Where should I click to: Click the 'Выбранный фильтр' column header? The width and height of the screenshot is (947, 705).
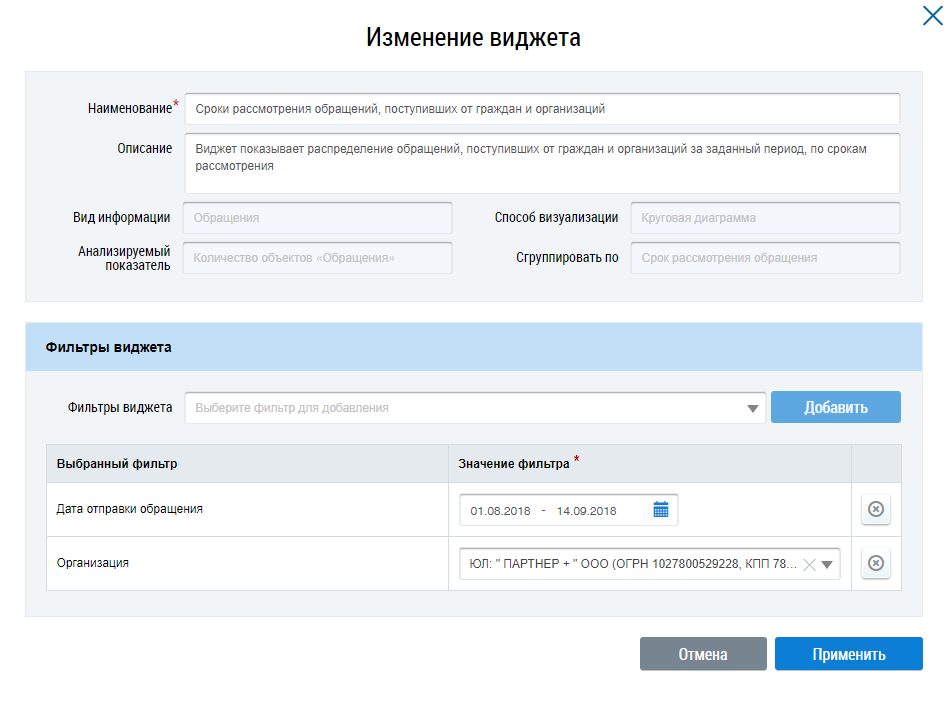click(x=117, y=464)
